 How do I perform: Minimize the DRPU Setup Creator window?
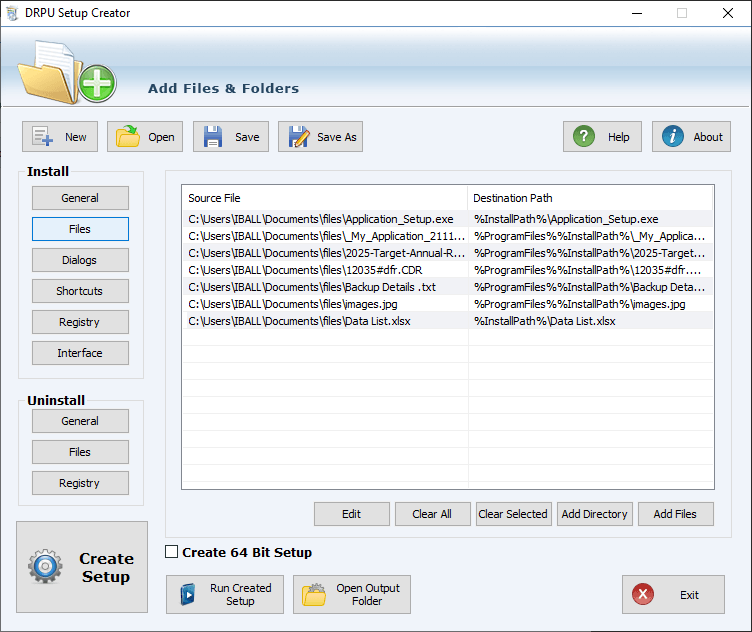[x=637, y=13]
